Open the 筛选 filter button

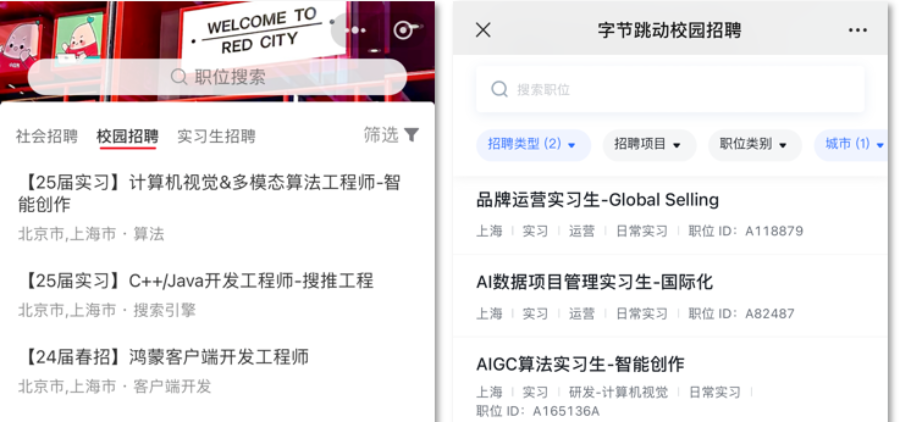pos(391,135)
